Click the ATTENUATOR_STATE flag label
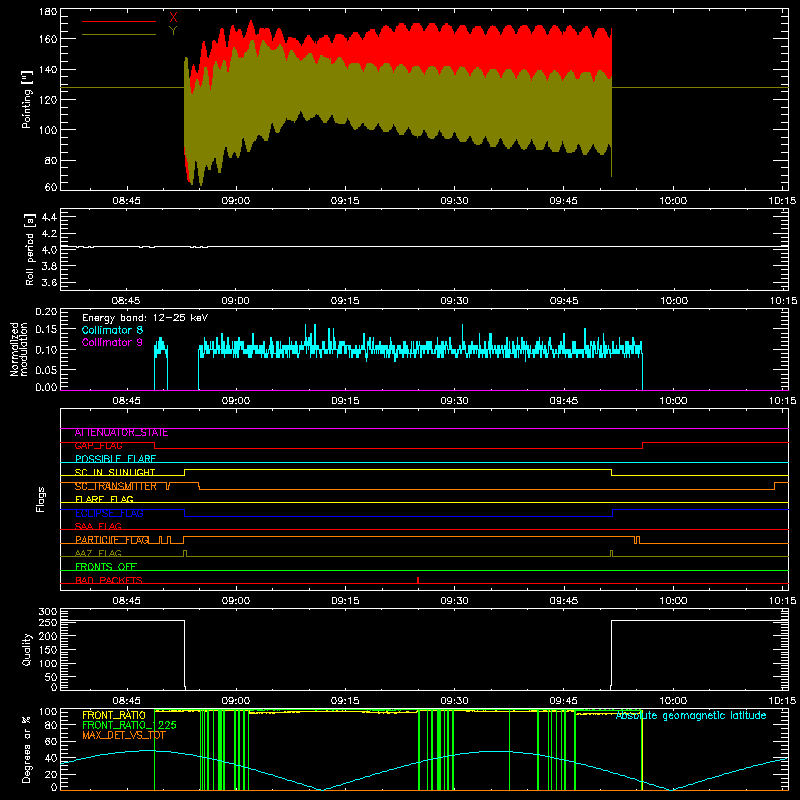Viewport: 800px width, 800px height. tap(121, 433)
